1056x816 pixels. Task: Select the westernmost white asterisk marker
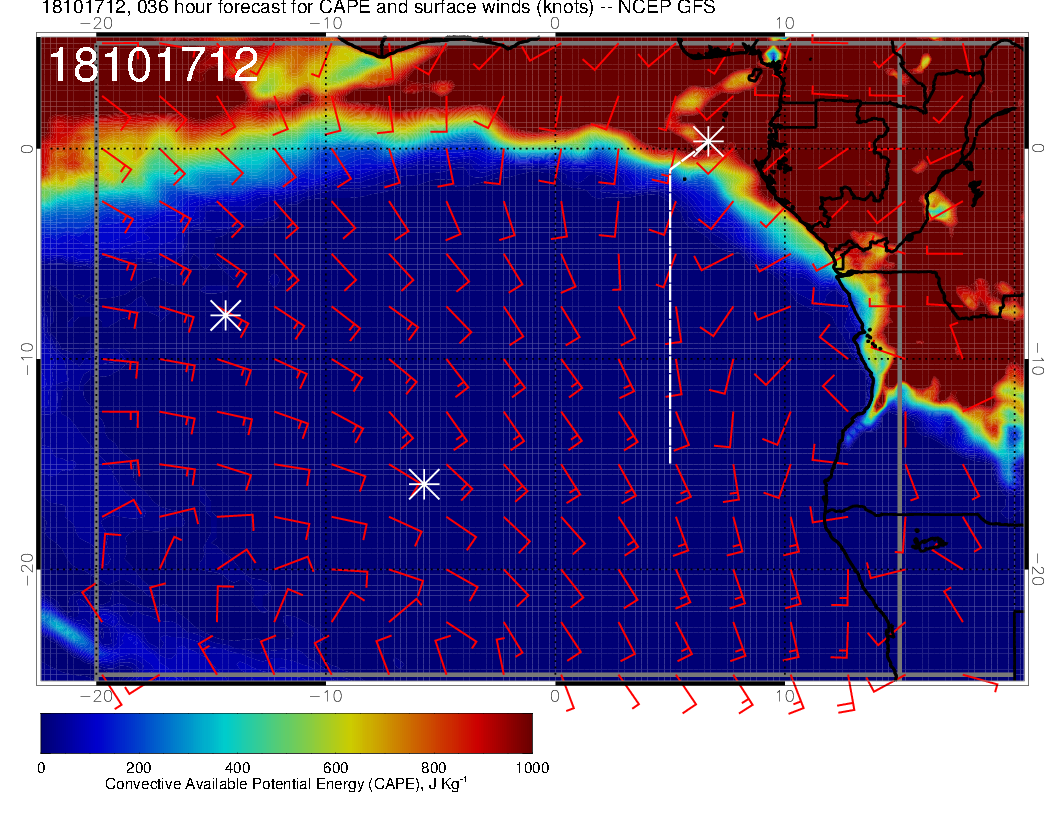click(x=225, y=315)
